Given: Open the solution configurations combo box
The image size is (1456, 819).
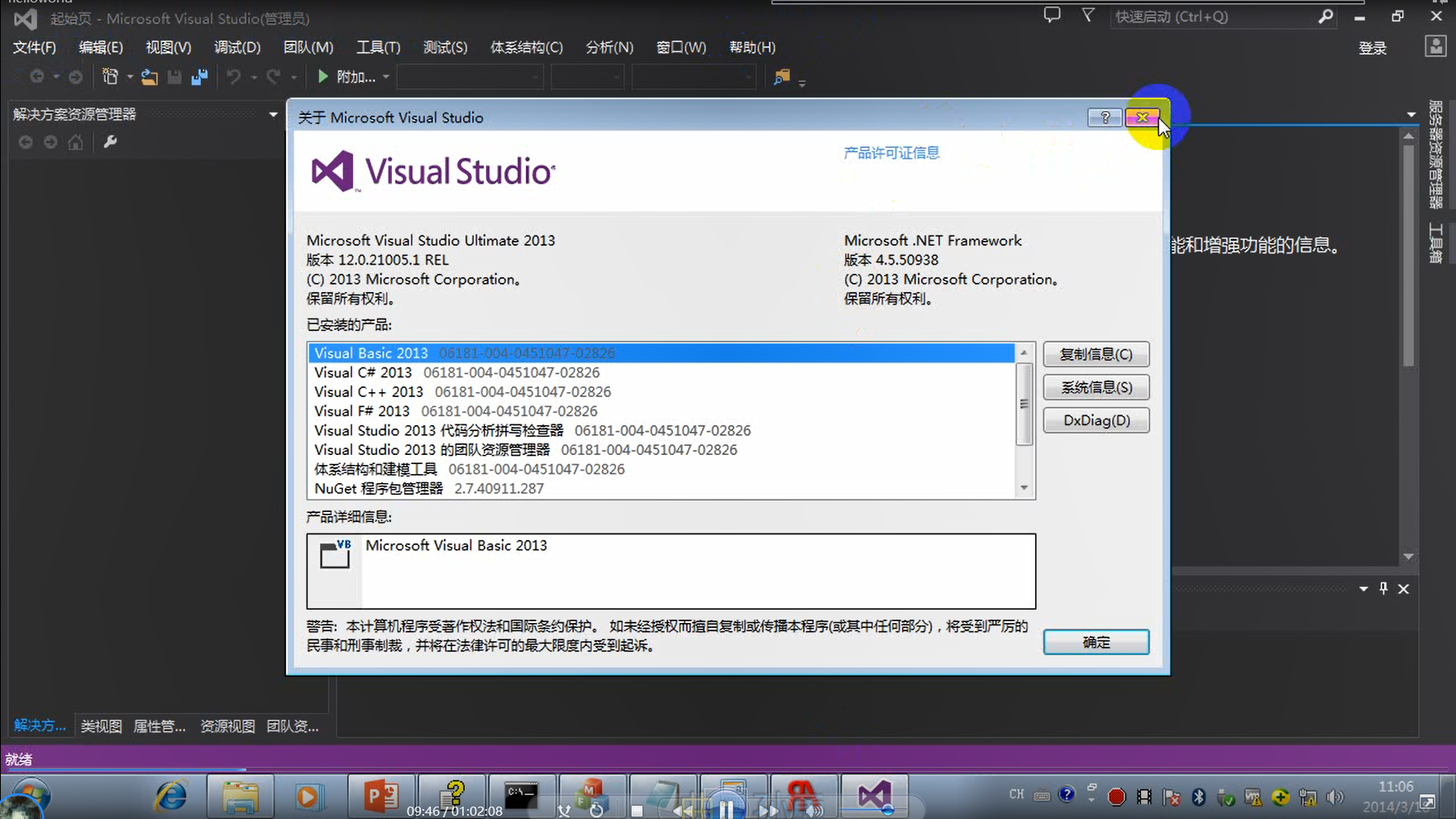Looking at the screenshot, I should tap(470, 77).
